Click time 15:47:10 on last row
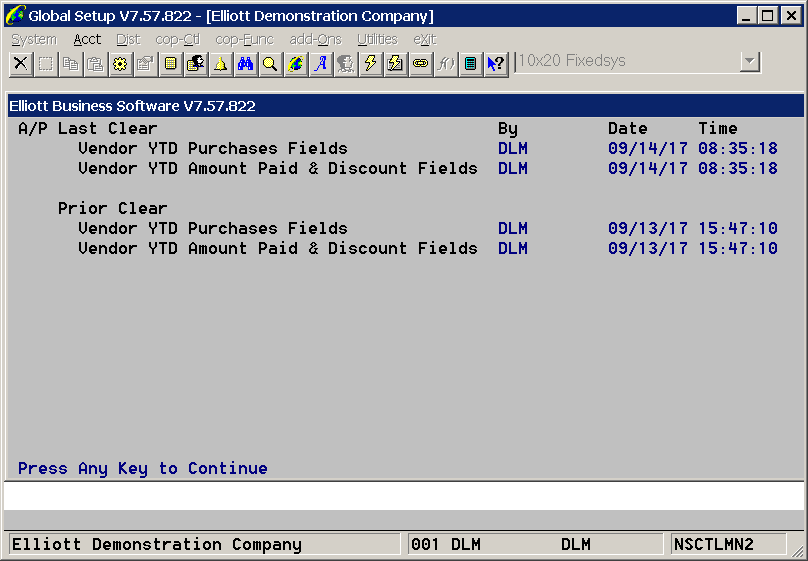This screenshot has height=561, width=808. (x=738, y=248)
